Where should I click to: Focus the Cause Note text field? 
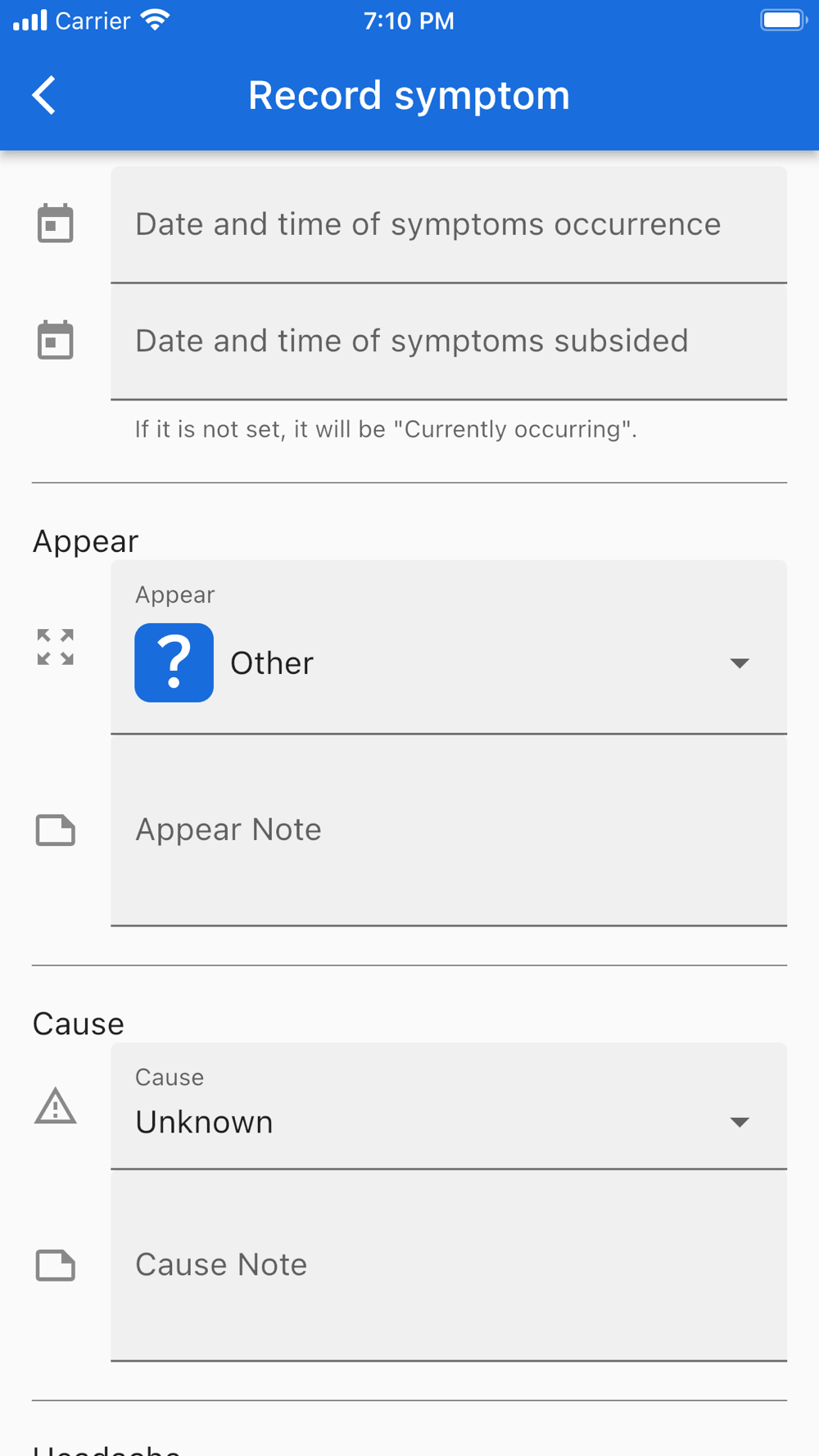click(x=449, y=1265)
